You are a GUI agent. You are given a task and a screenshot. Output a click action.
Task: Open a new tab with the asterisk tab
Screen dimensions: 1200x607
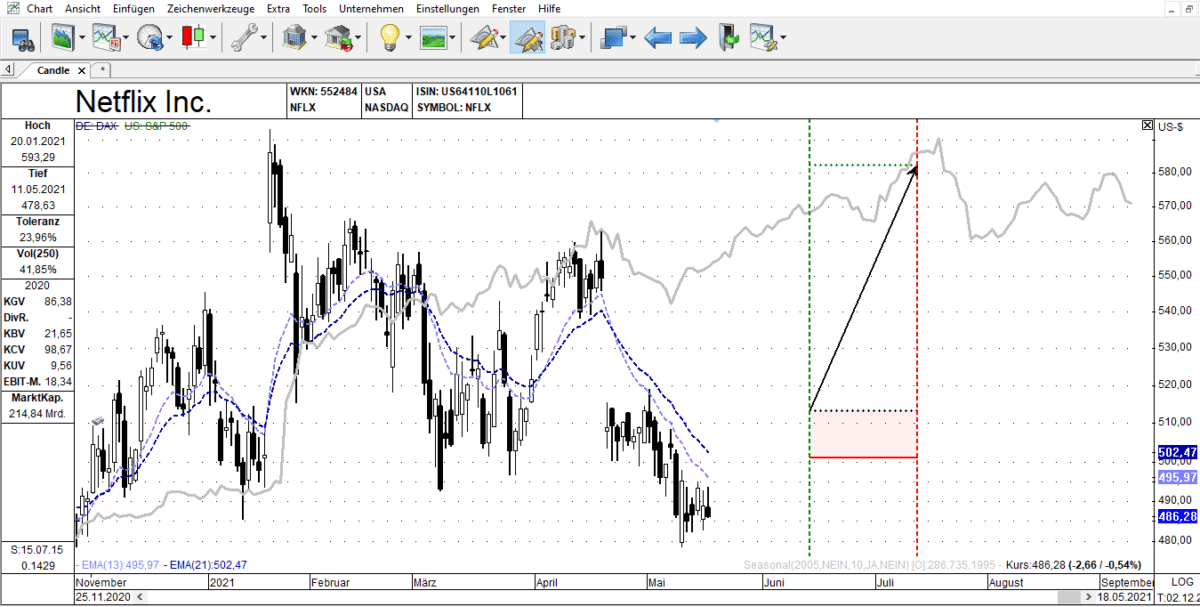102,70
